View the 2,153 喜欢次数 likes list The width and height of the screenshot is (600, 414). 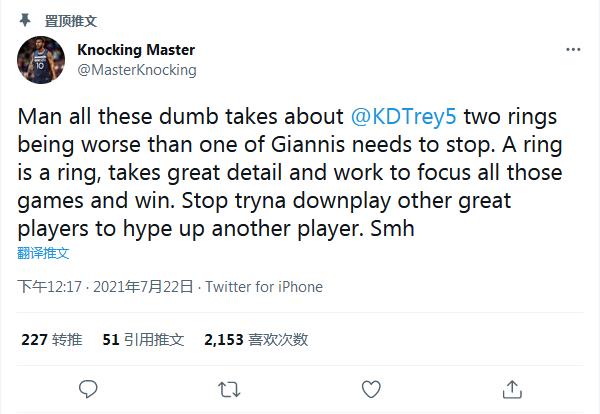point(255,339)
